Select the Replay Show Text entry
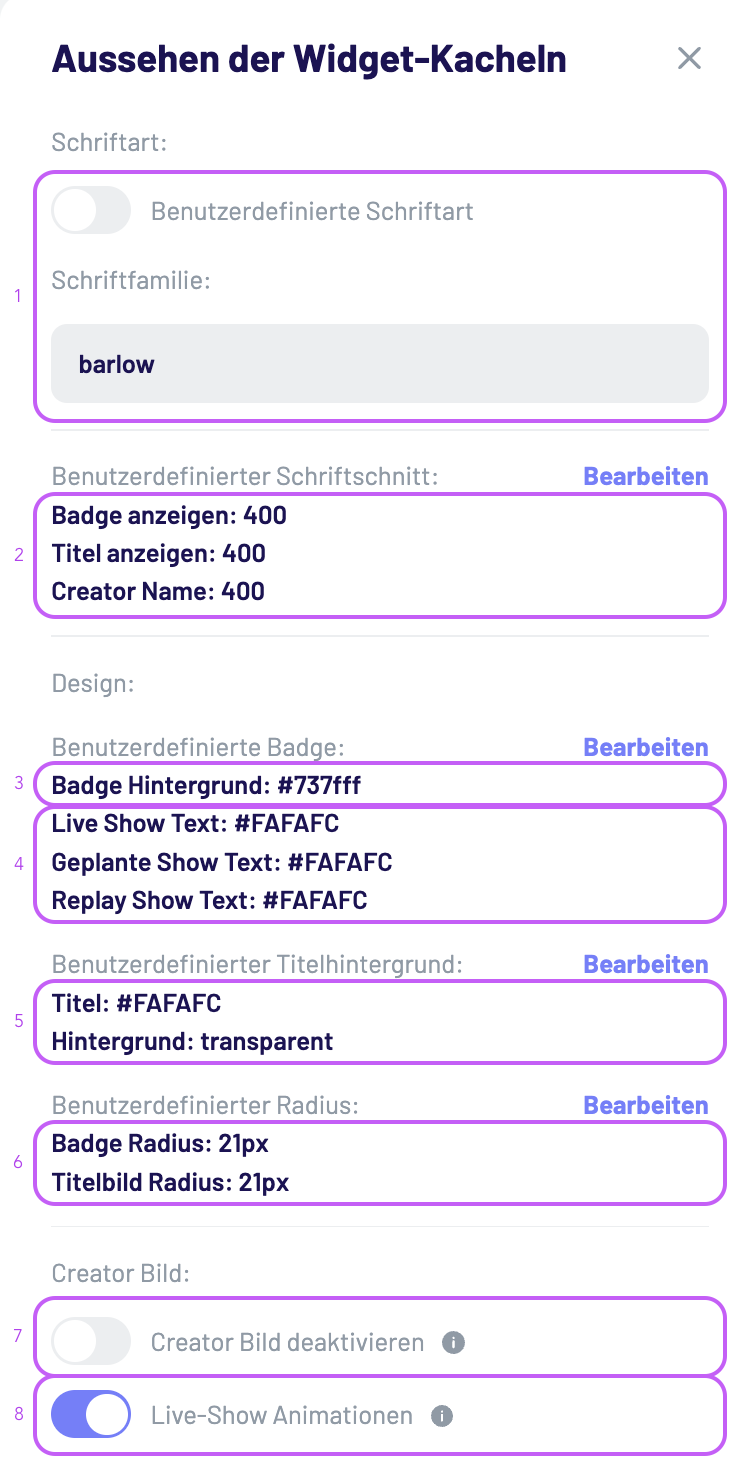 (x=209, y=900)
